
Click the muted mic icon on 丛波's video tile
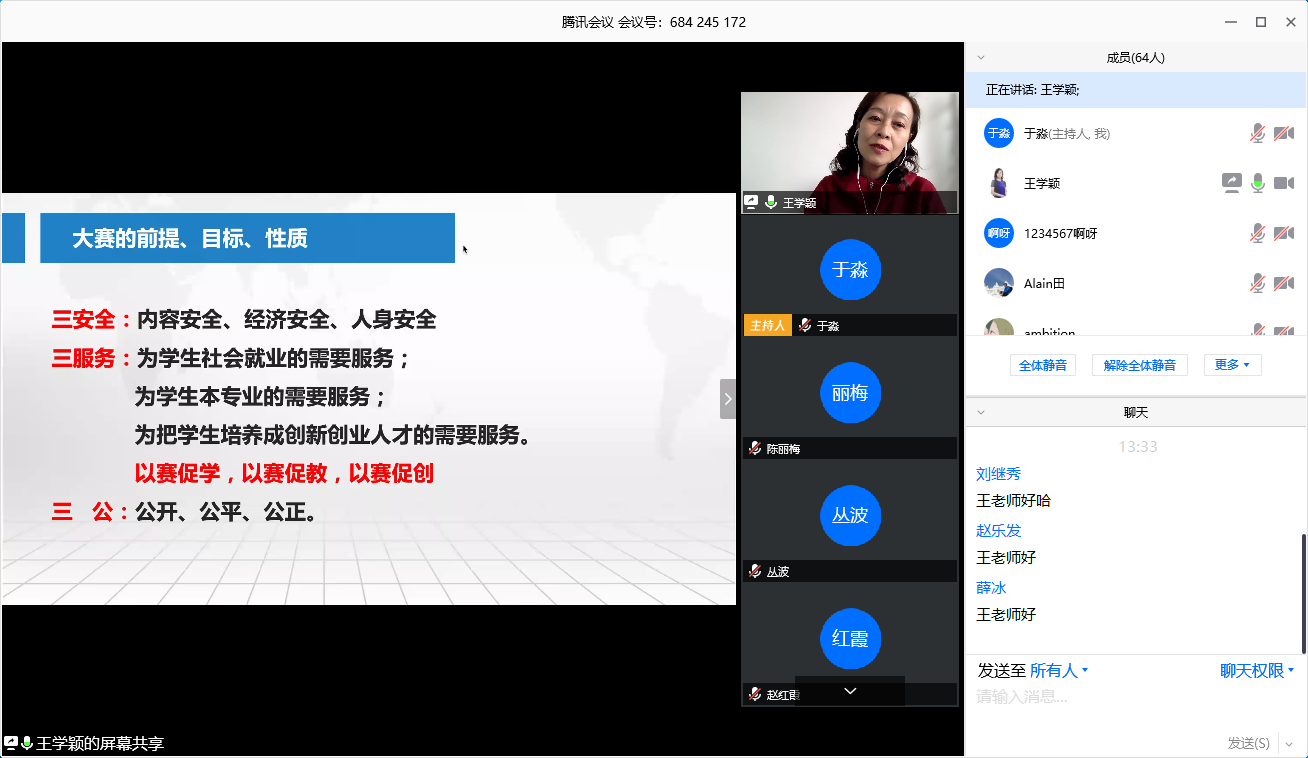pos(755,571)
